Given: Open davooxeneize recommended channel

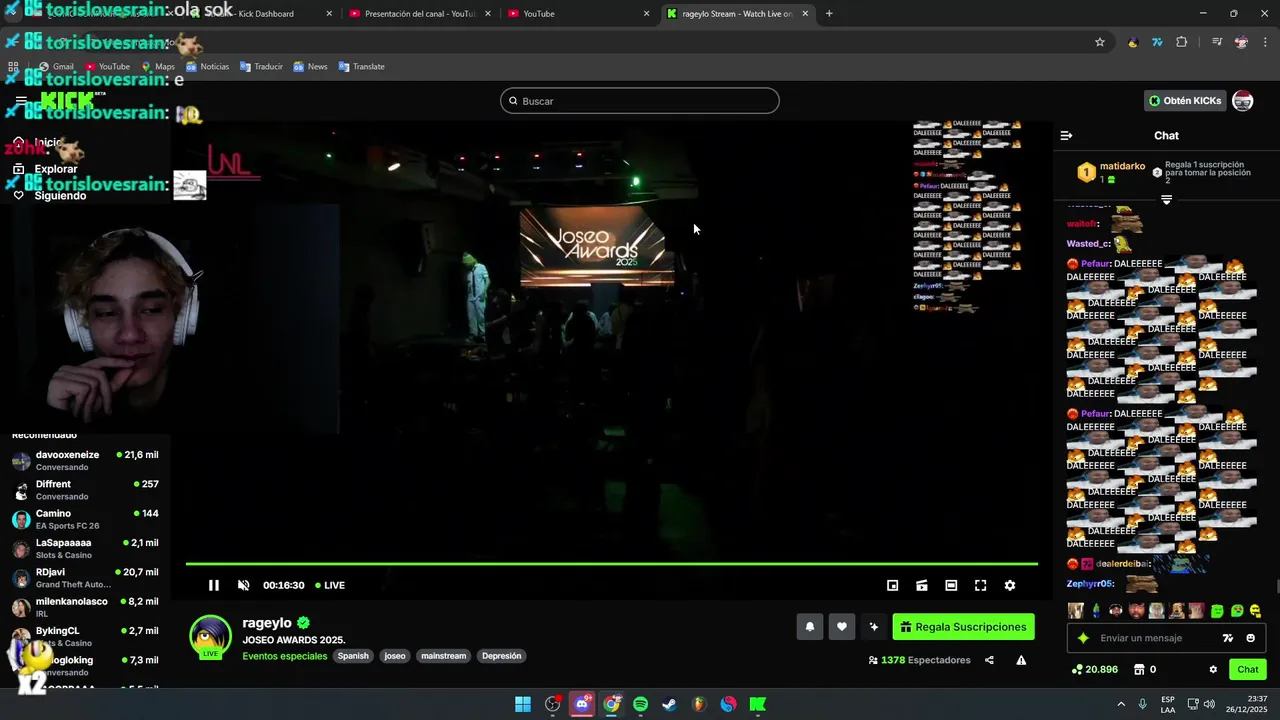Looking at the screenshot, I should click(x=85, y=460).
